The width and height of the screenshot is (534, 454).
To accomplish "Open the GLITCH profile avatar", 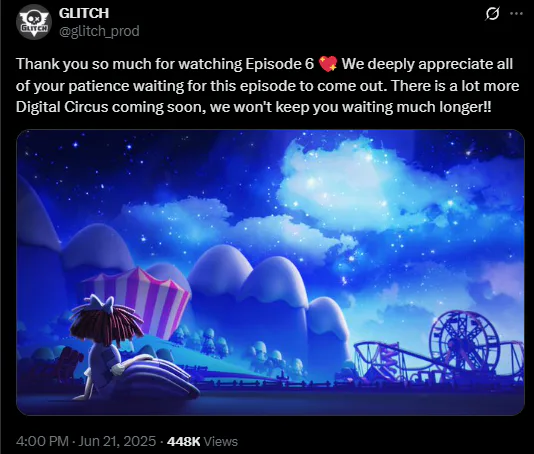I will pos(33,22).
